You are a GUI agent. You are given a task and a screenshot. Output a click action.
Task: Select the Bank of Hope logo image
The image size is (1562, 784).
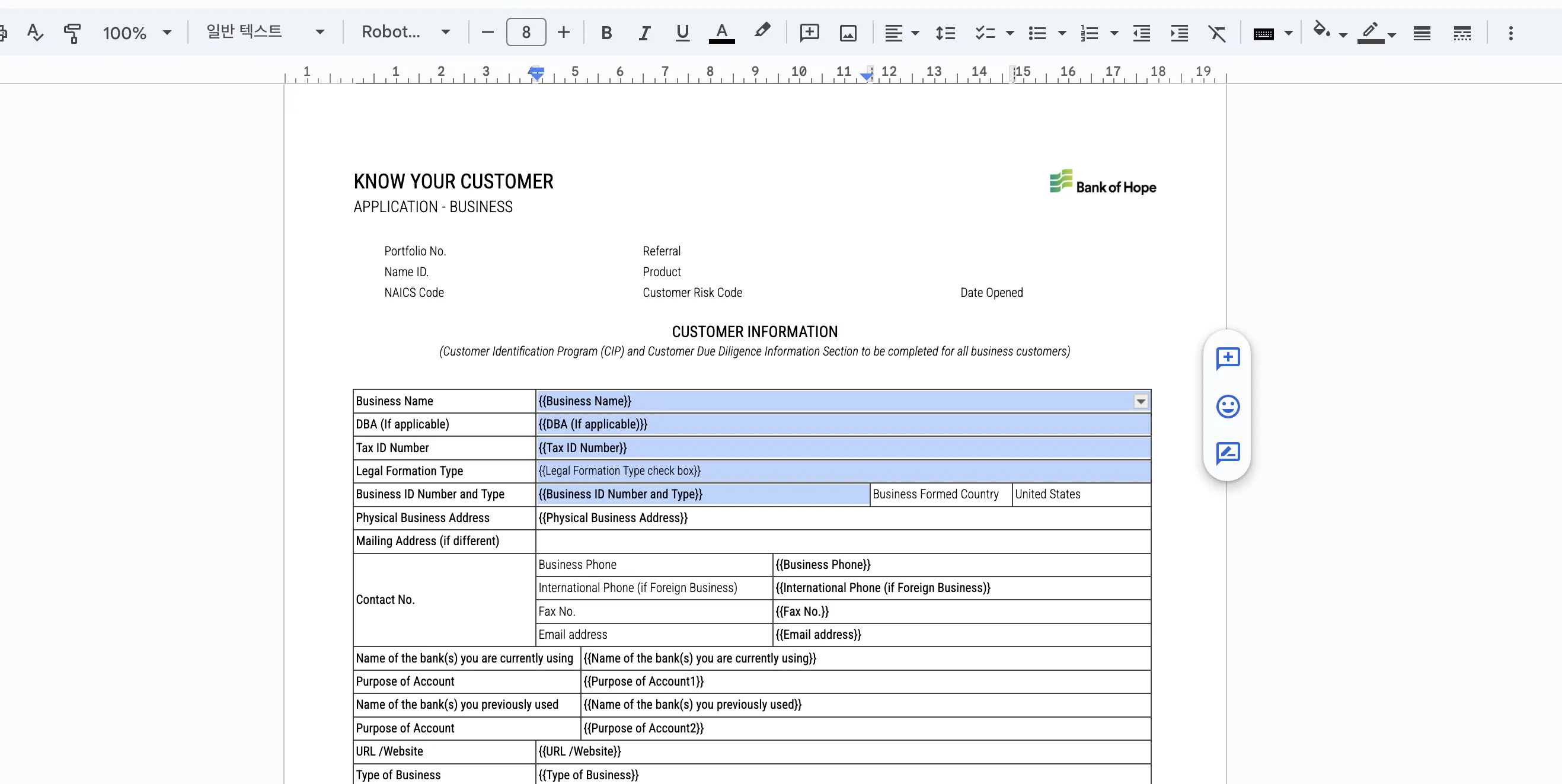pos(1103,183)
